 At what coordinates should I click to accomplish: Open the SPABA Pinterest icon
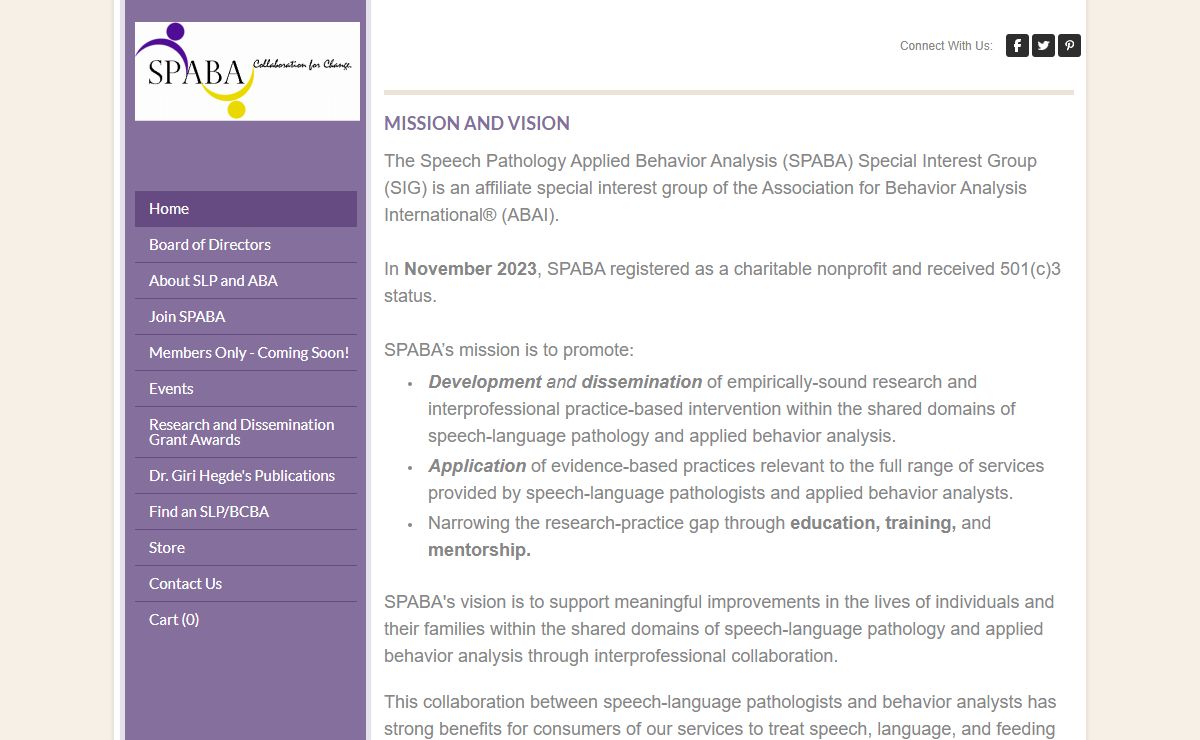point(1069,45)
